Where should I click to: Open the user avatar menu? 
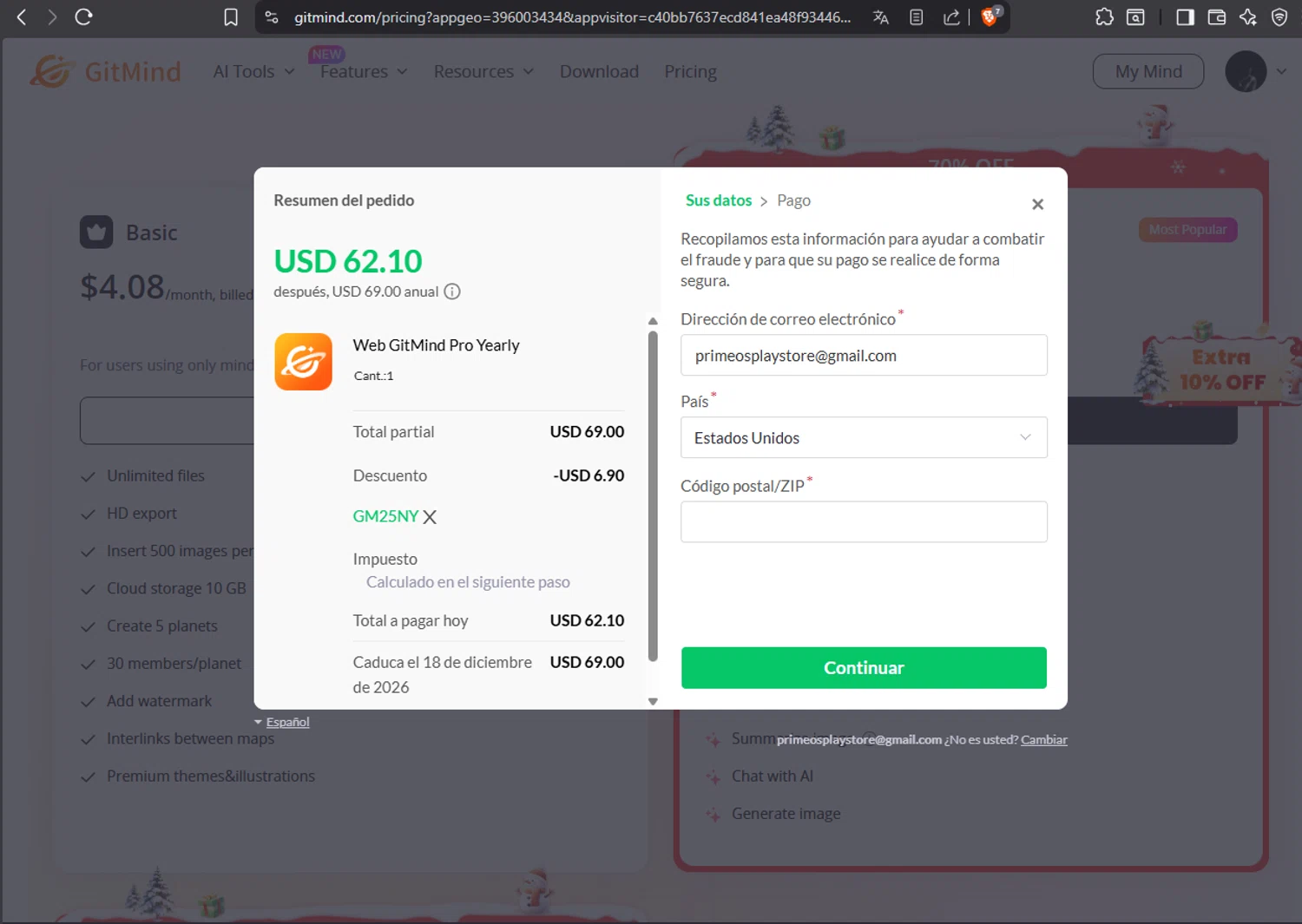tap(1246, 71)
